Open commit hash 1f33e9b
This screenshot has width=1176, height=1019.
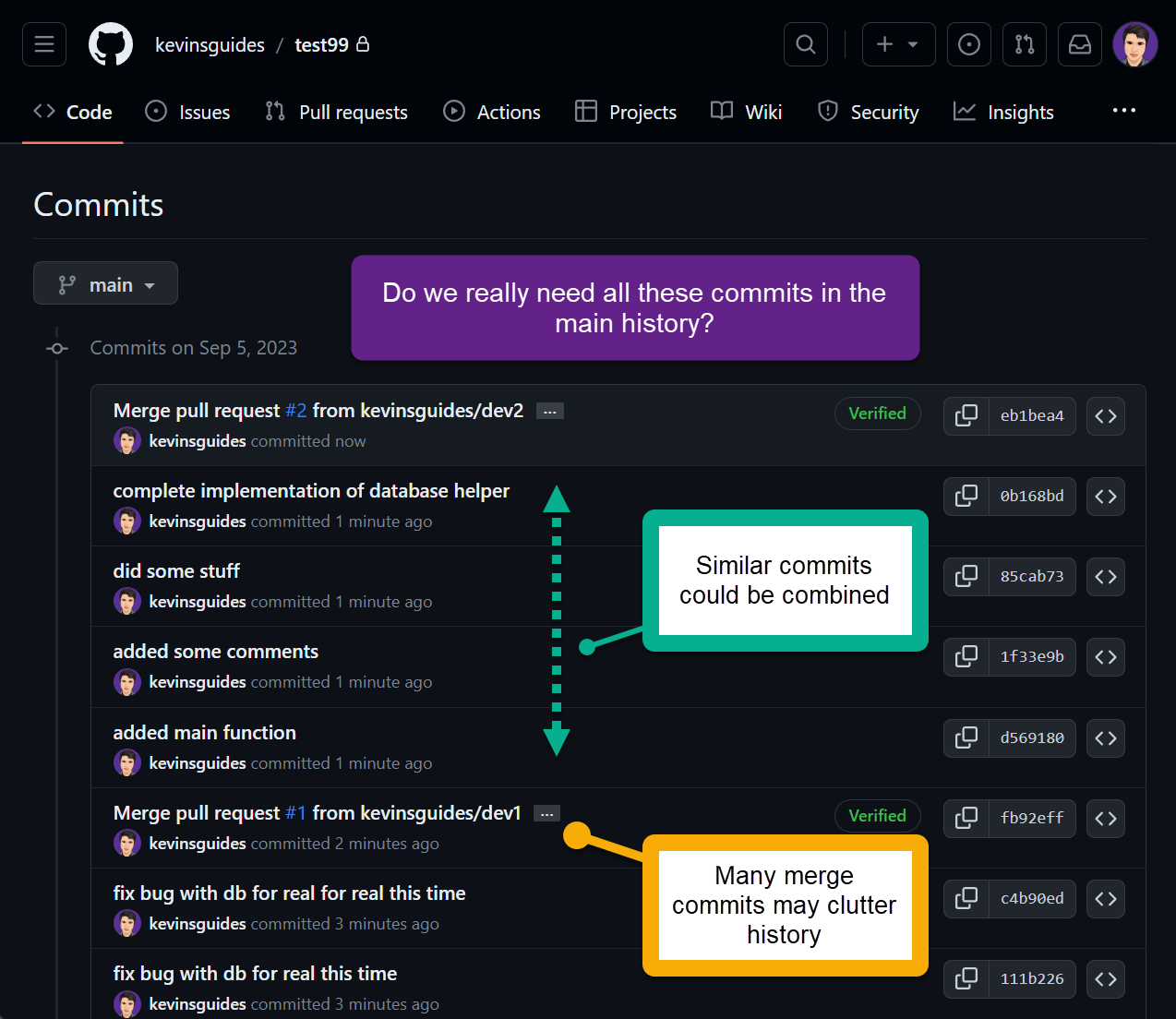1032,657
